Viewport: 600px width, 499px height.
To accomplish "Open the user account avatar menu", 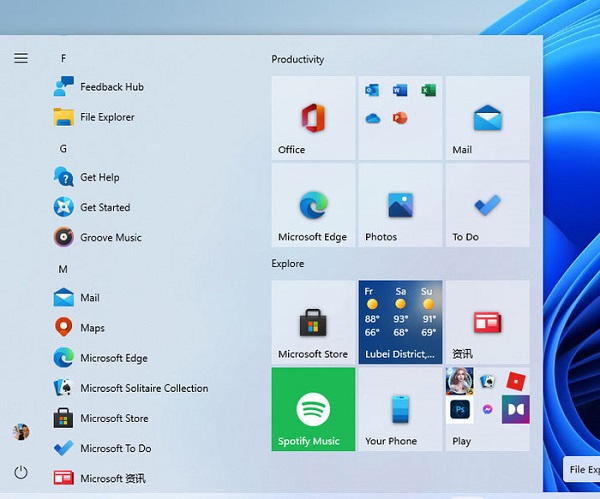I will point(21,432).
